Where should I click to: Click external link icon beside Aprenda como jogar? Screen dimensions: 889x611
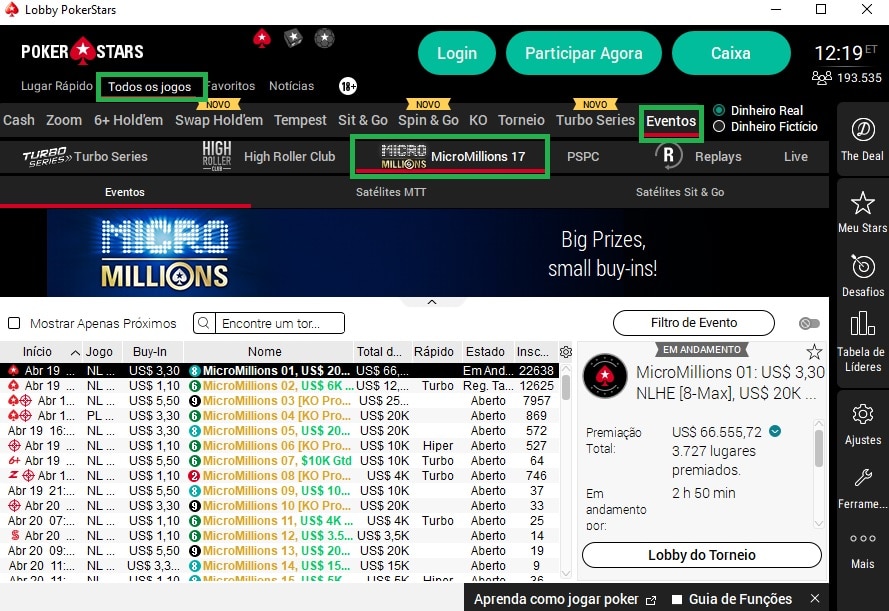click(x=651, y=600)
